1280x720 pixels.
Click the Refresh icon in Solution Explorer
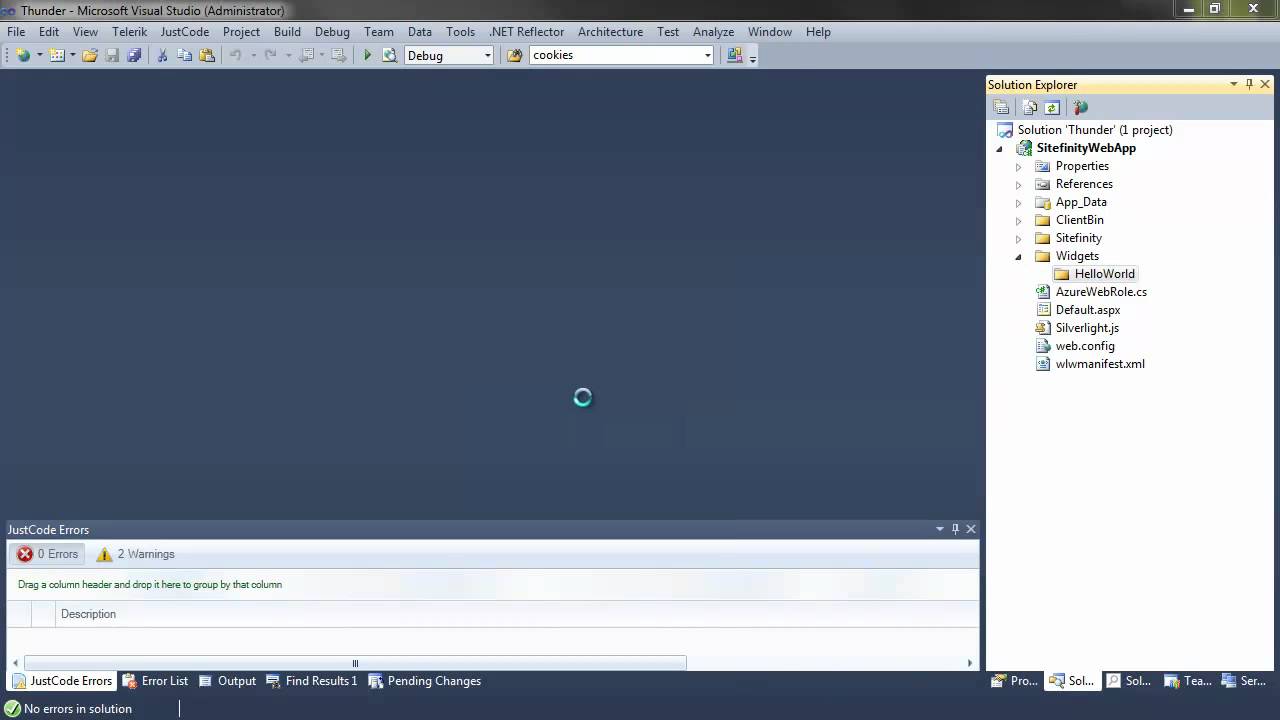pyautogui.click(x=1052, y=107)
